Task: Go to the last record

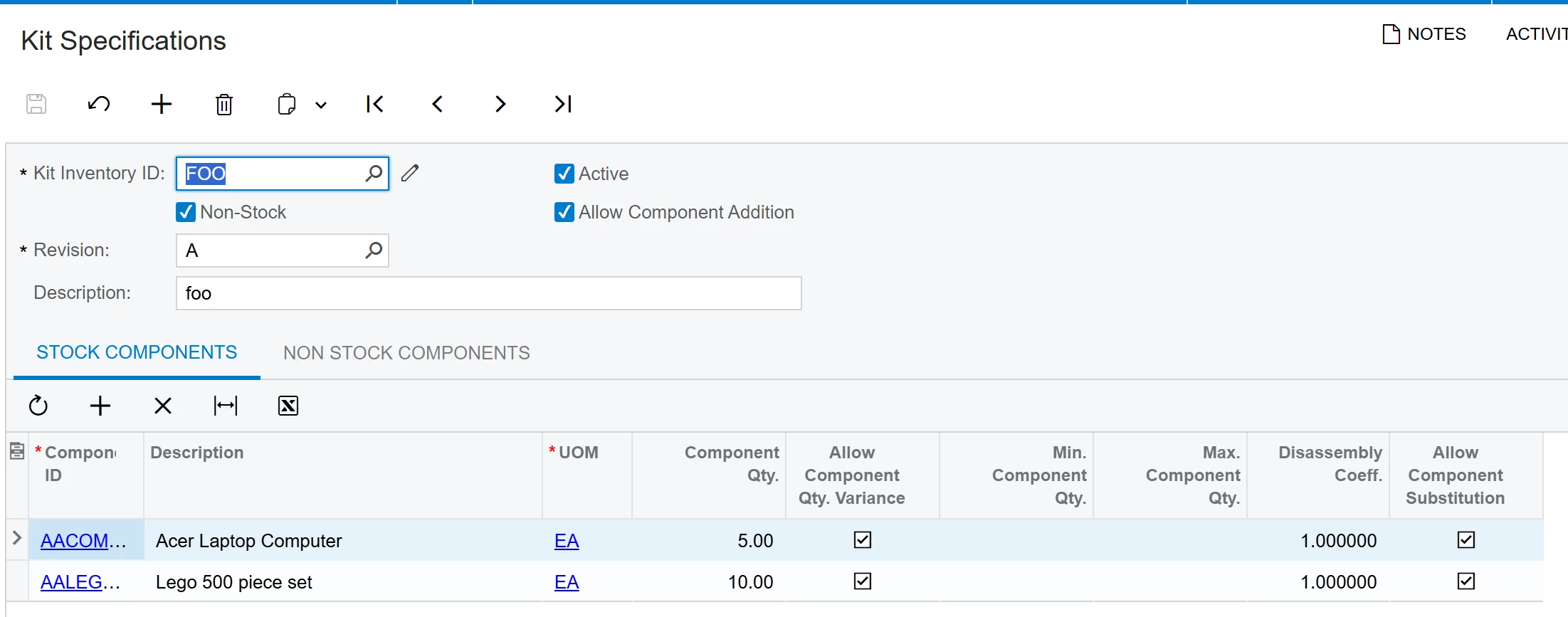Action: [x=563, y=105]
